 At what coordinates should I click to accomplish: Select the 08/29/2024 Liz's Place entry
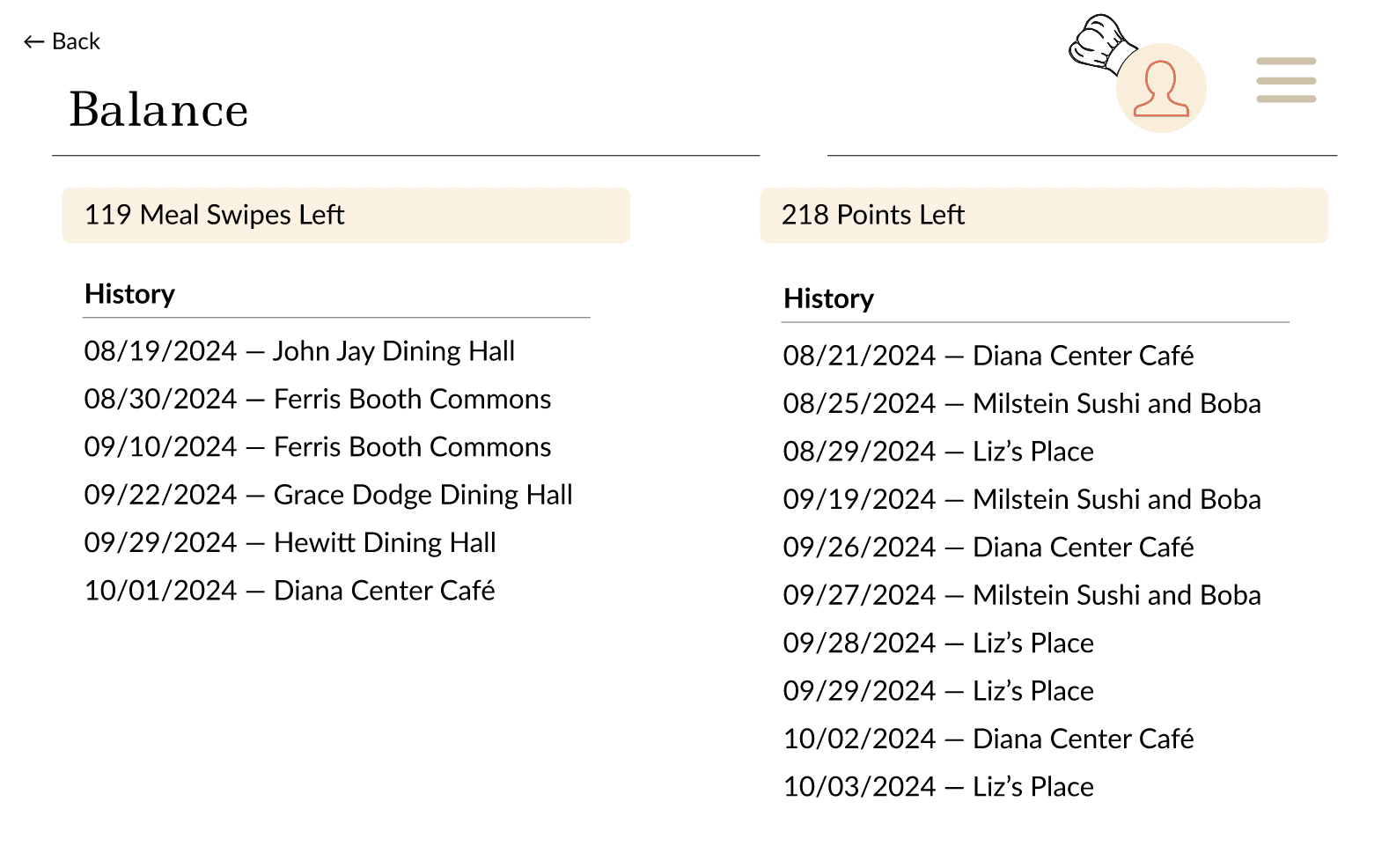(938, 452)
